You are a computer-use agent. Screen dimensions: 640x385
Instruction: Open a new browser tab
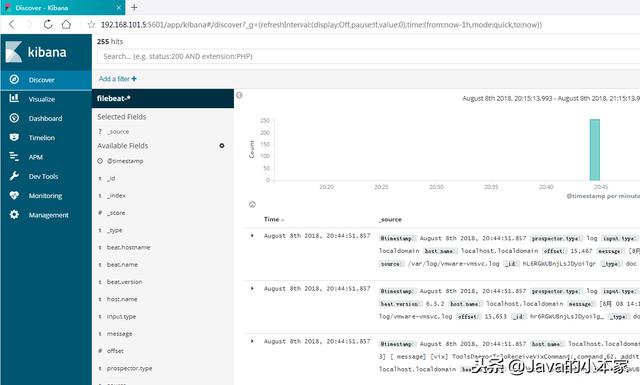pyautogui.click(x=134, y=7)
